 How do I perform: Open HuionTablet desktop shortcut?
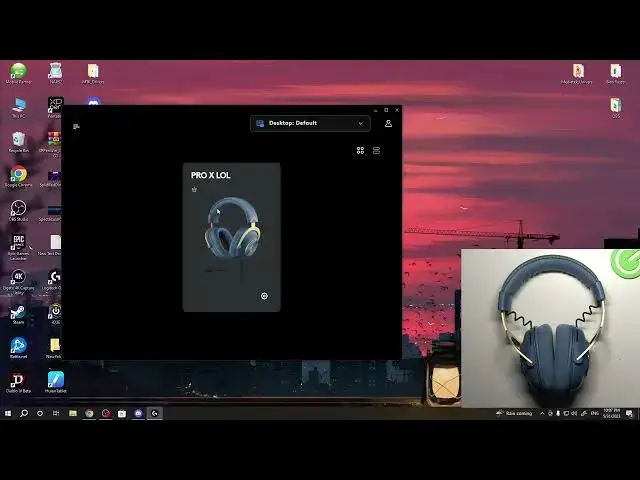[56, 382]
